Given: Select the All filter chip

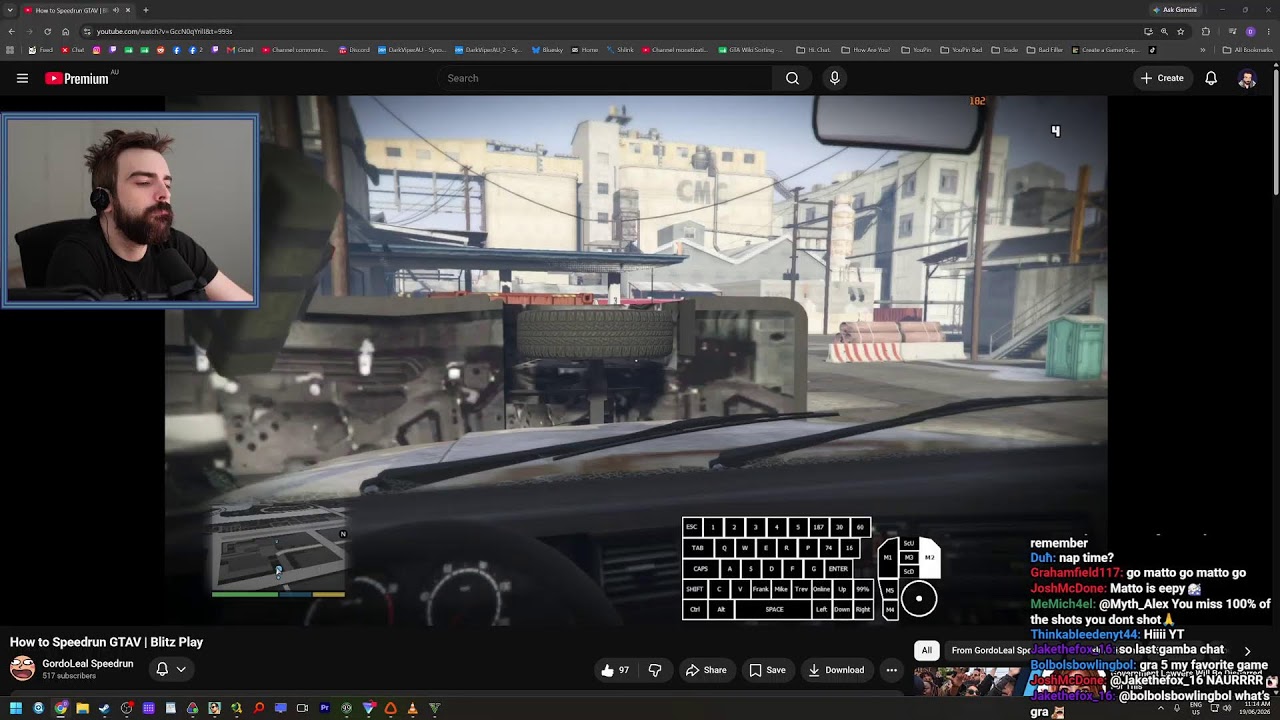Looking at the screenshot, I should [927, 650].
